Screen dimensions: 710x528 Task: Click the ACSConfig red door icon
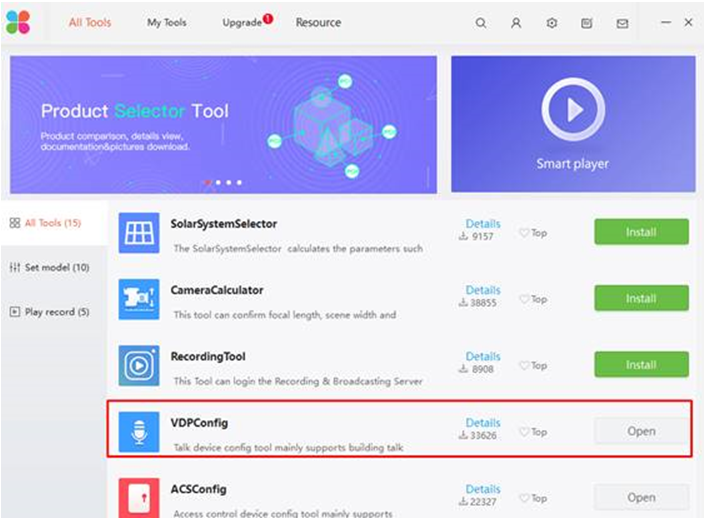(x=139, y=498)
